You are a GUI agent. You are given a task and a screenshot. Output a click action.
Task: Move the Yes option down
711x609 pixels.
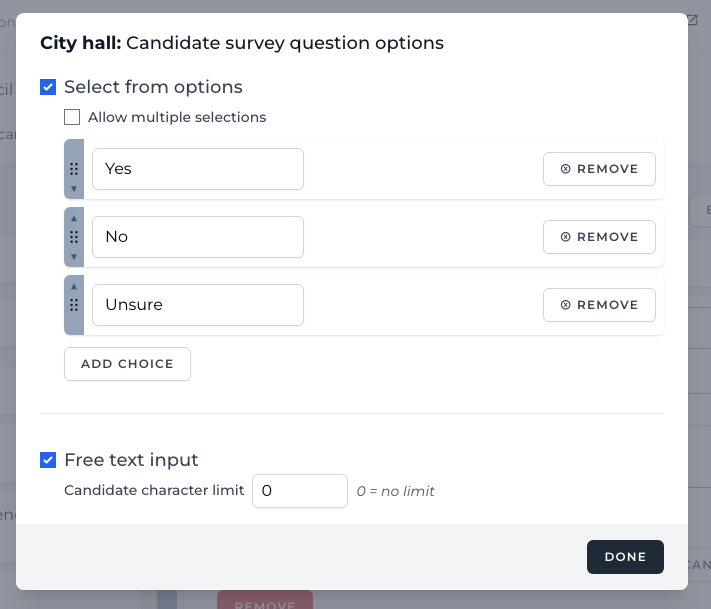[x=74, y=189]
